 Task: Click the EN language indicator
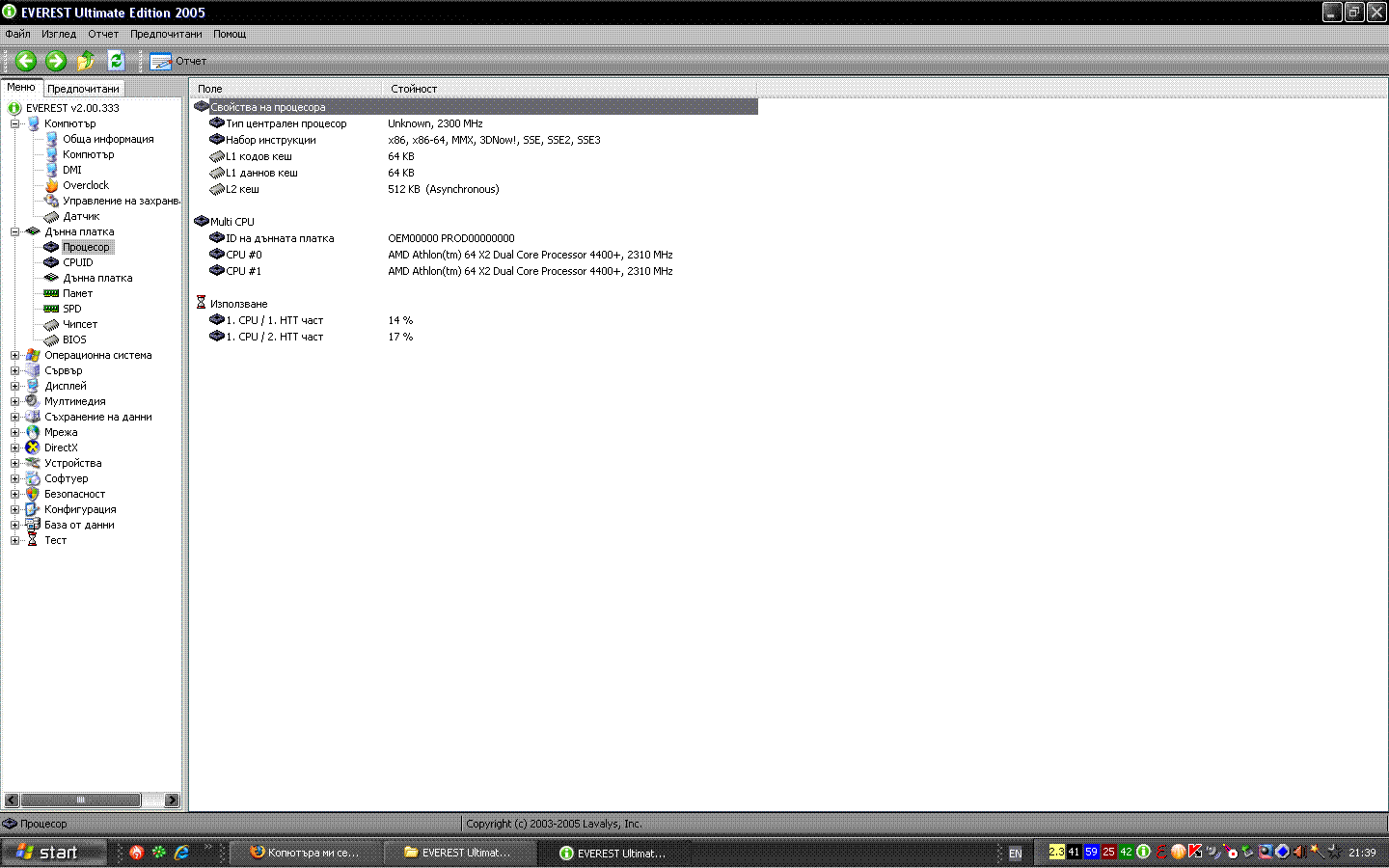[x=1015, y=854]
